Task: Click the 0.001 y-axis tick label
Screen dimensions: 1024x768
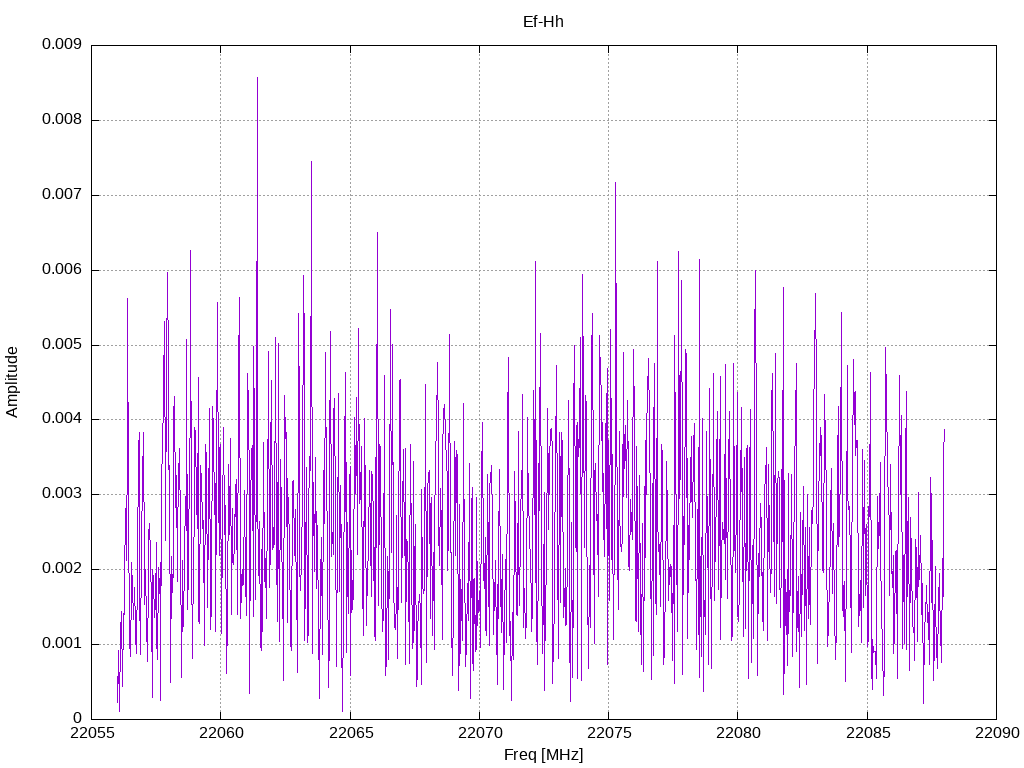Action: click(62, 644)
